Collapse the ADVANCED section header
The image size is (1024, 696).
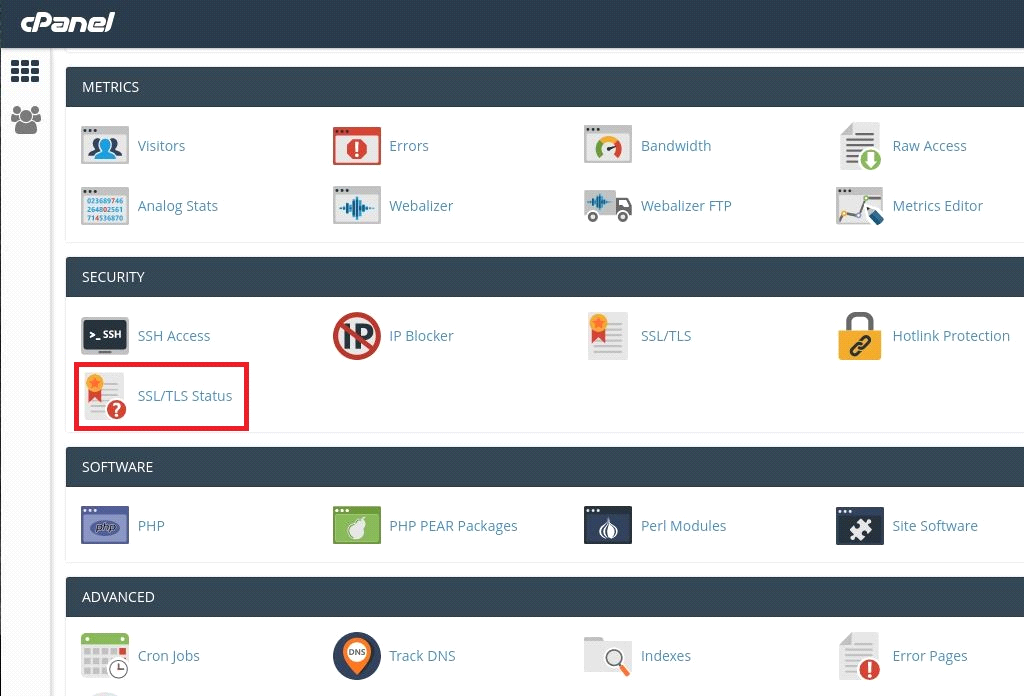coord(545,597)
